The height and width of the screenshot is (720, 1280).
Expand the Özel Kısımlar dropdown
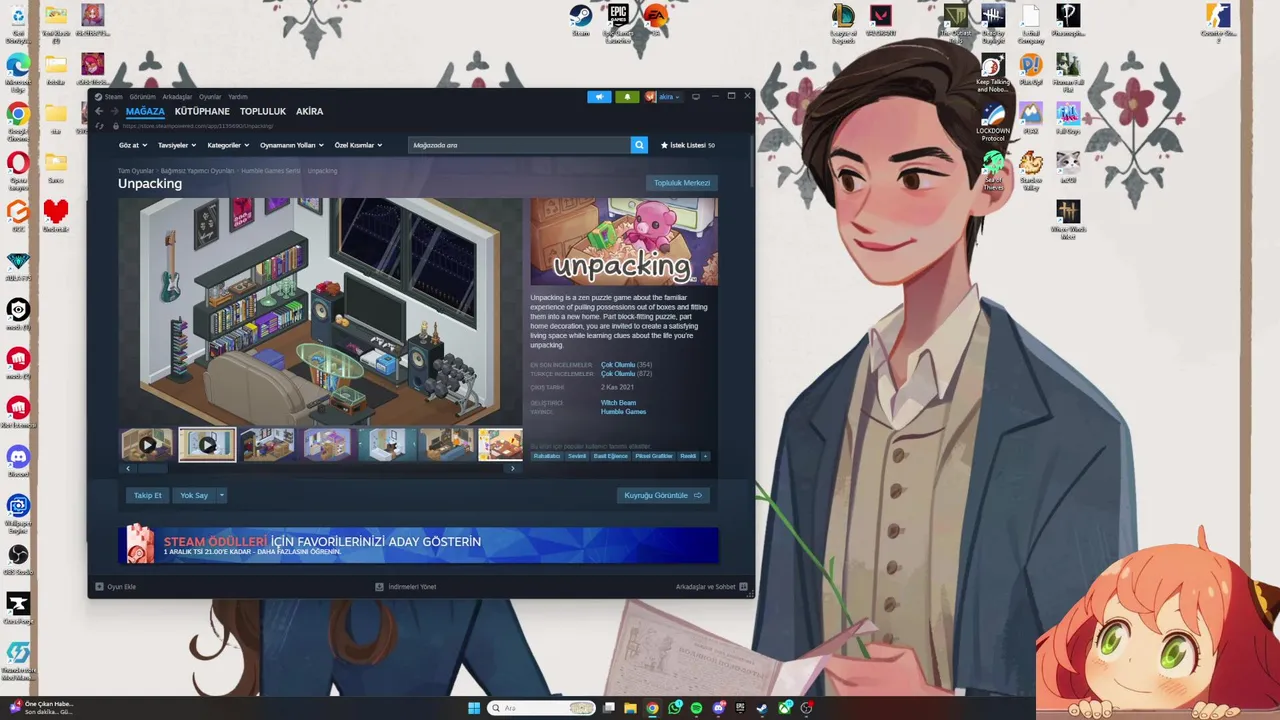coord(358,145)
